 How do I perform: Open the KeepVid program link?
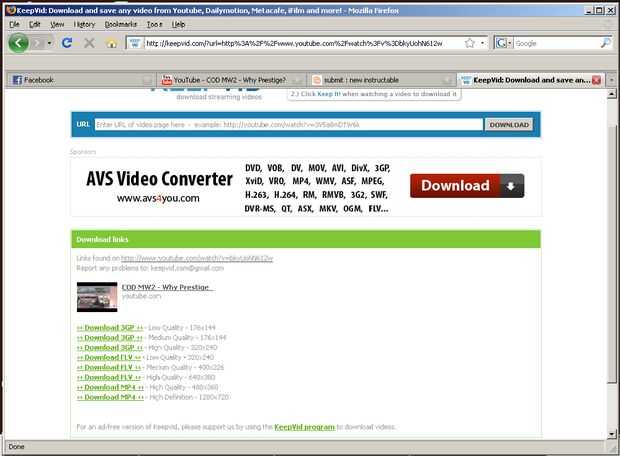(x=304, y=427)
